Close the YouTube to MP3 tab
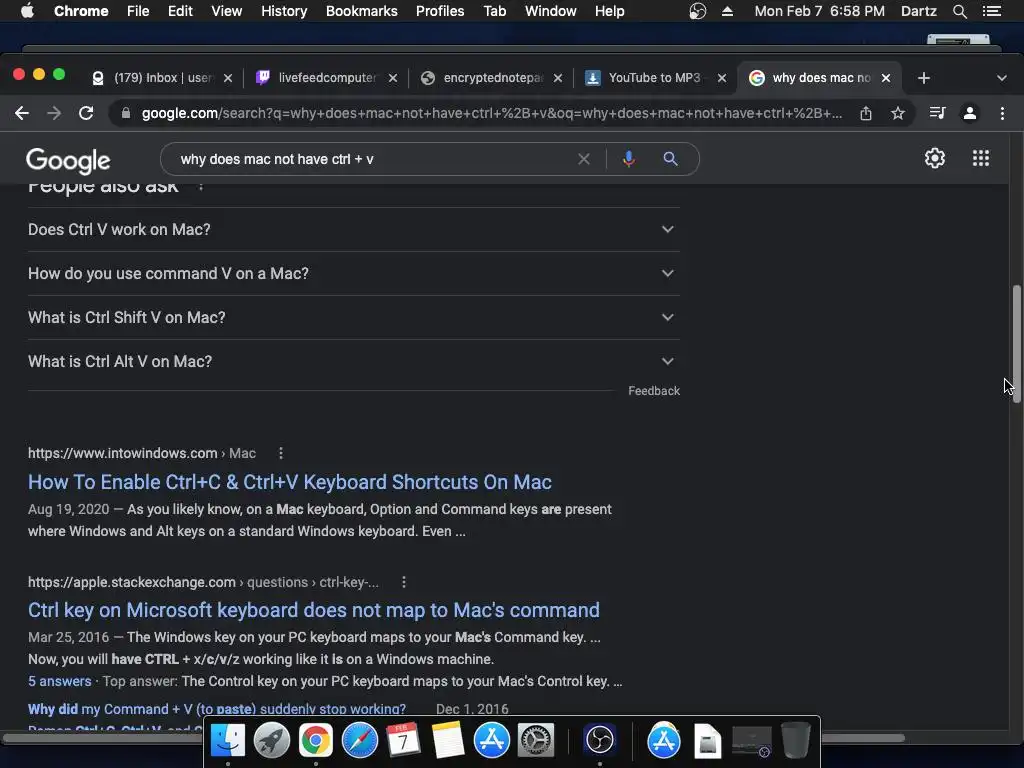This screenshot has width=1024, height=768. tap(722, 78)
